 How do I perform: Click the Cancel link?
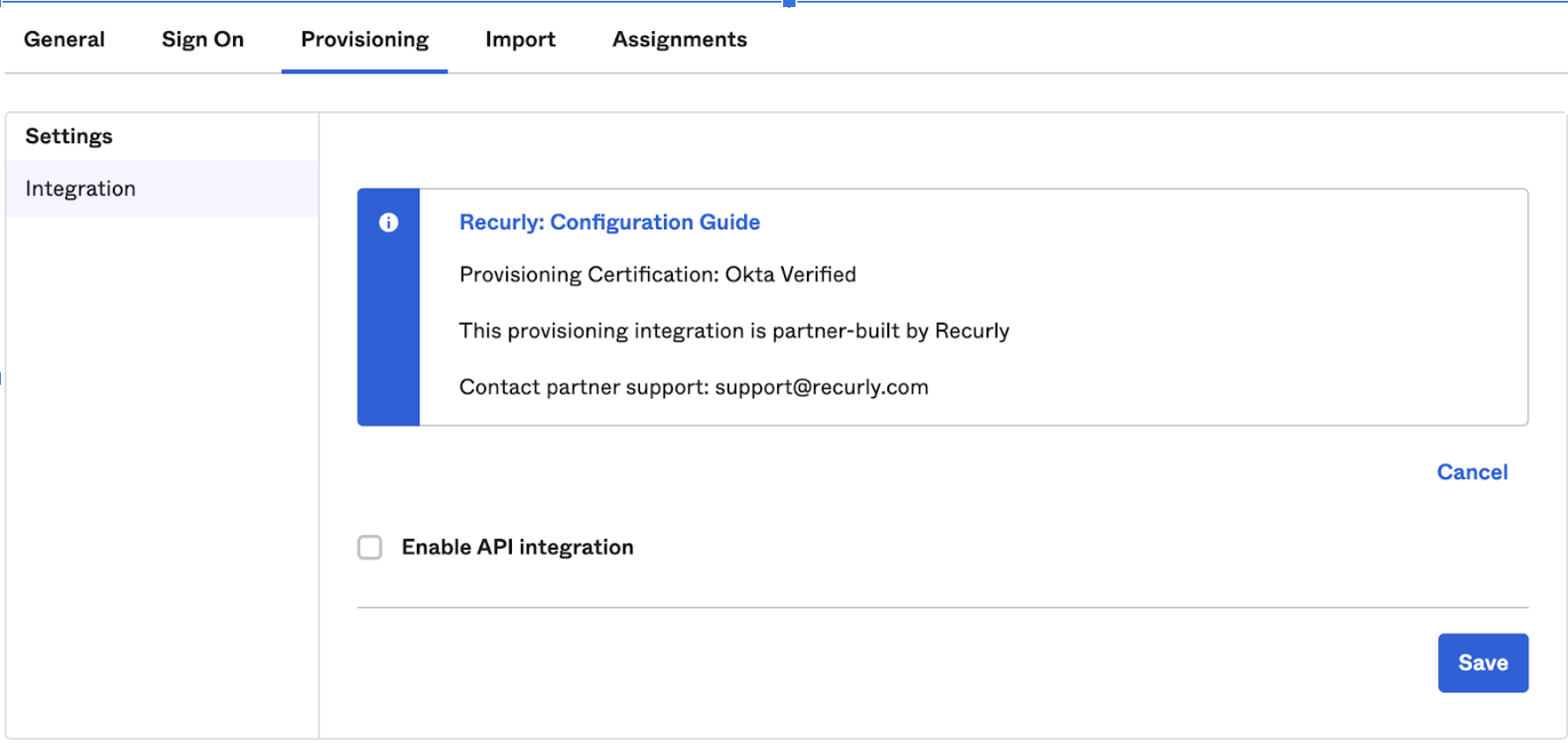1472,472
